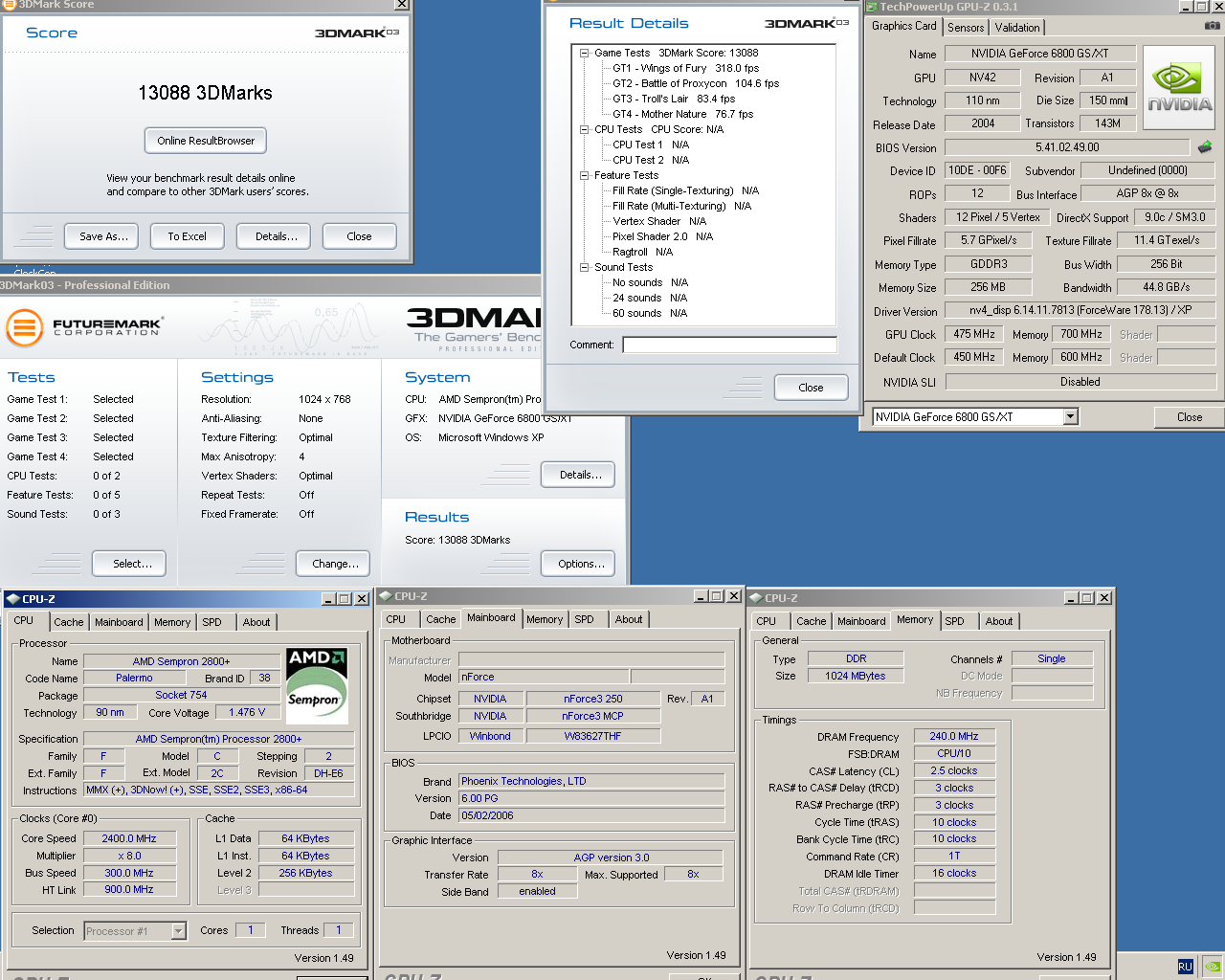
Task: Select the GT3 - Troll's Lair row
Action: (x=674, y=99)
